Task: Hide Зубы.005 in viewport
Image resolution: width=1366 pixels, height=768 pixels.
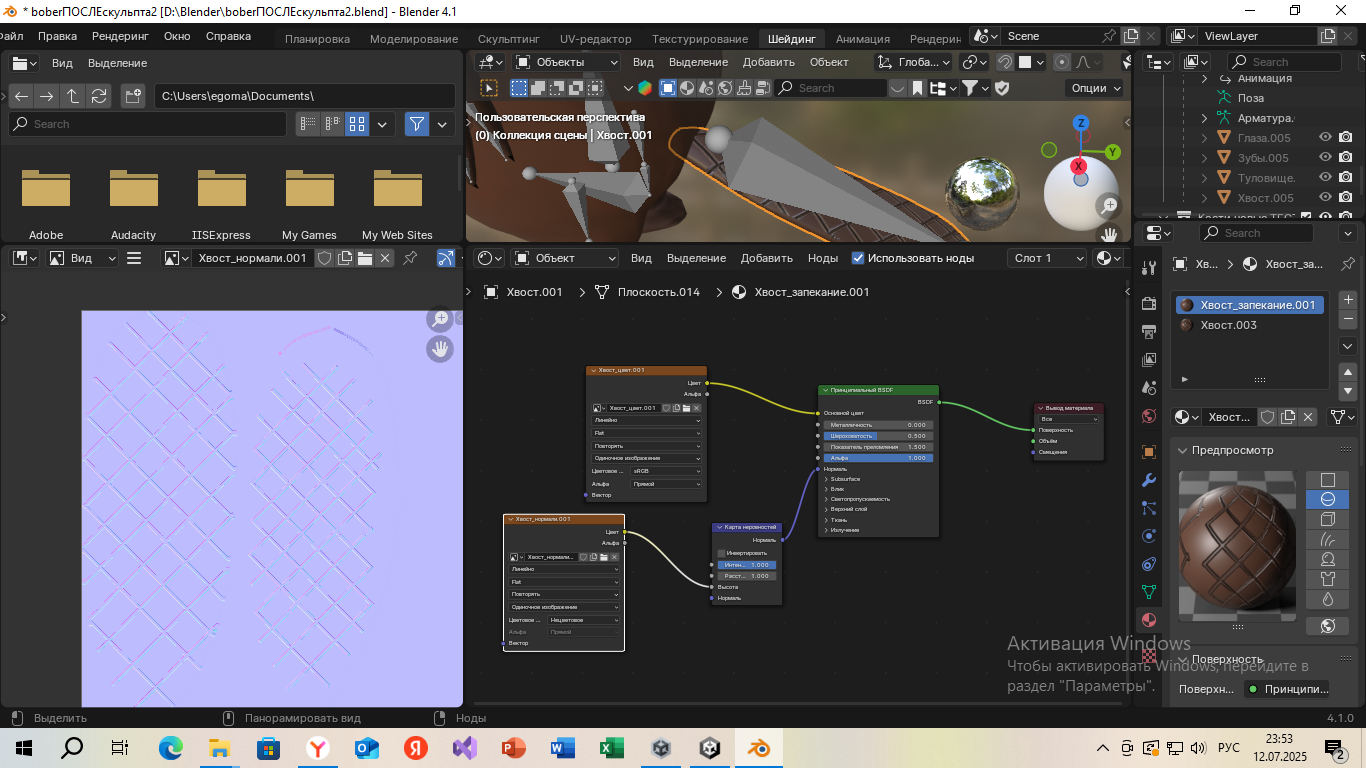Action: (1326, 158)
